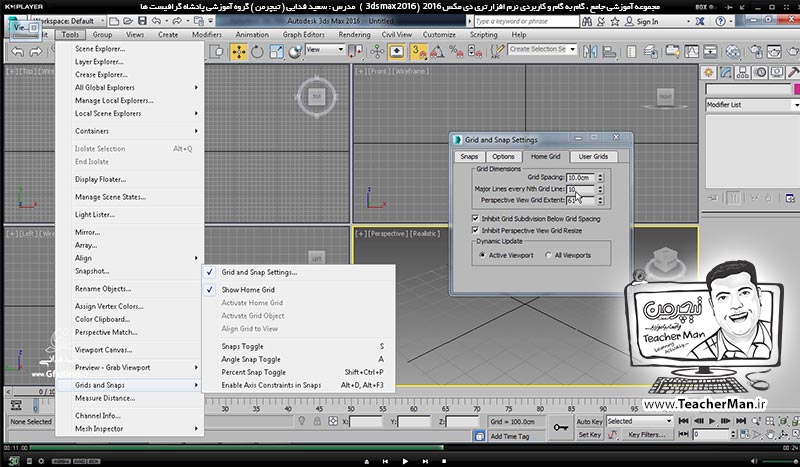Open the Modifier List dropdown
The image size is (800, 467).
753,105
